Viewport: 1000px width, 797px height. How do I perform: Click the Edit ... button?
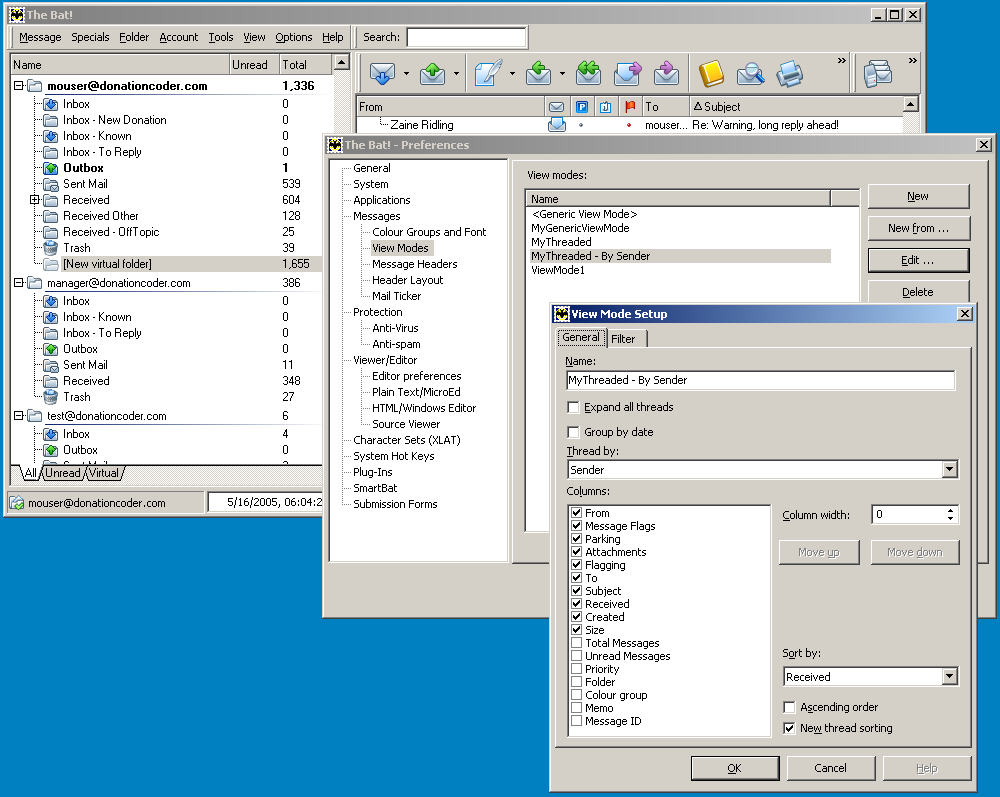click(x=918, y=260)
